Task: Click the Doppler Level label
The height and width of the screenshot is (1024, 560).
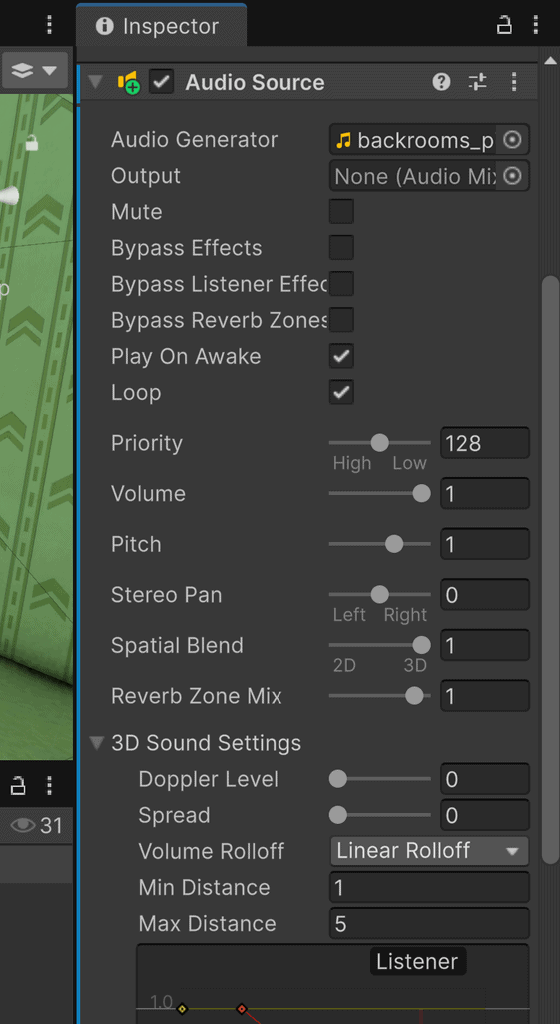Action: pyautogui.click(x=209, y=779)
